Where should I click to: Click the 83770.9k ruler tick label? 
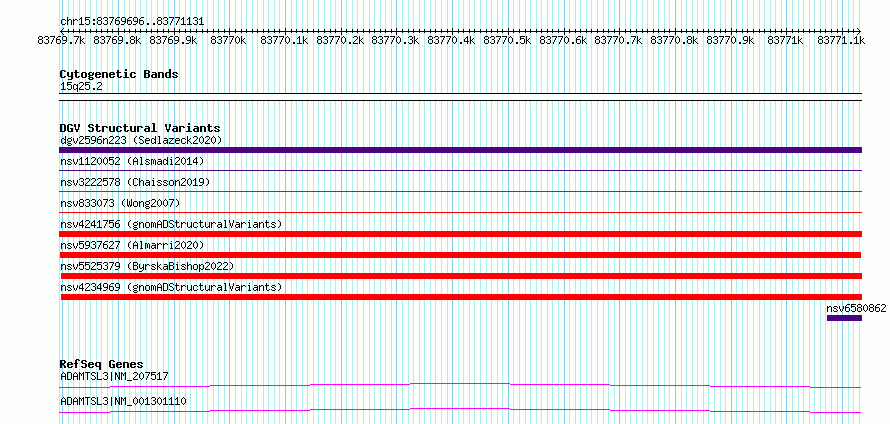point(730,40)
